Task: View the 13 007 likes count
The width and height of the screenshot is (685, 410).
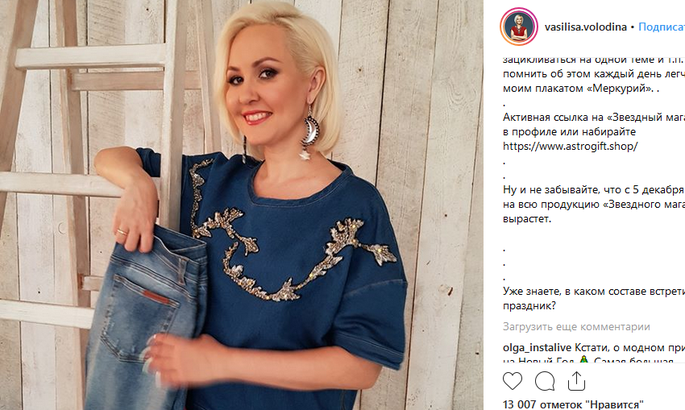Action: tap(574, 404)
